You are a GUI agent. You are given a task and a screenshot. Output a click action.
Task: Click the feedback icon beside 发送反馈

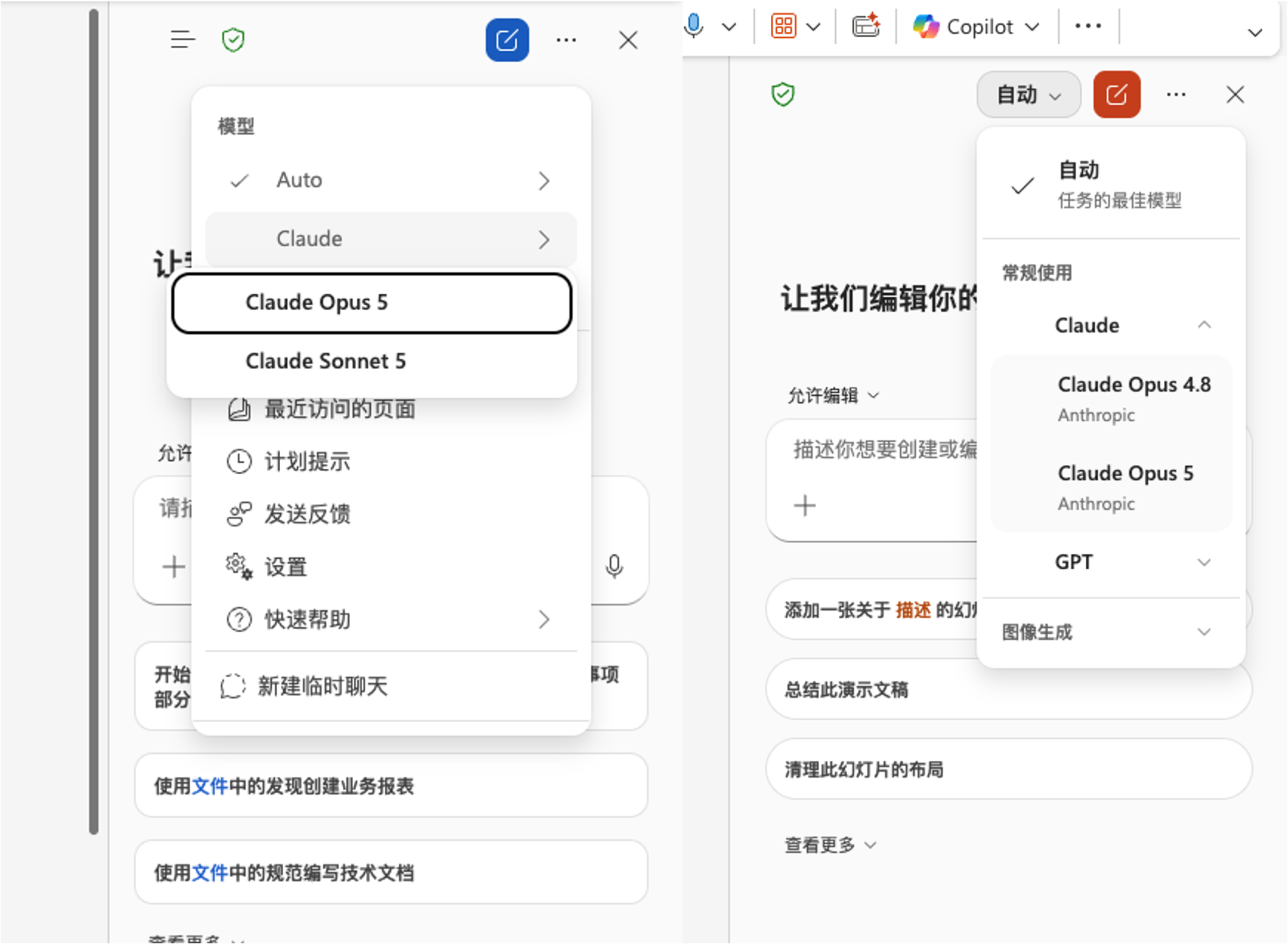[239, 514]
